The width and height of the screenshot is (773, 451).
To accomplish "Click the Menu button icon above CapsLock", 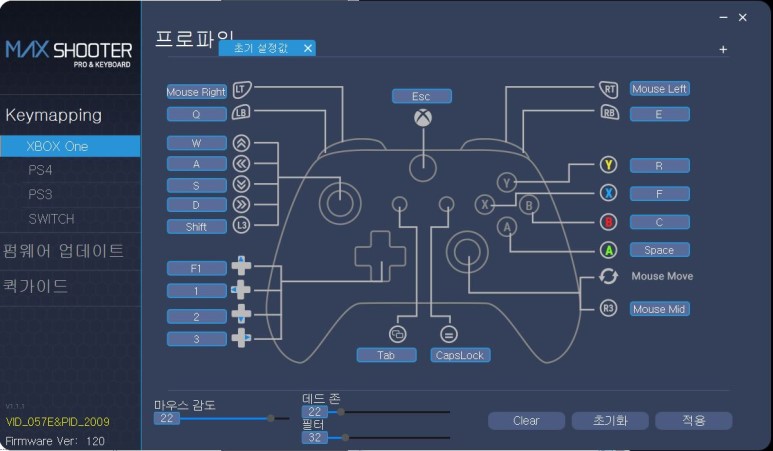I will [x=449, y=335].
